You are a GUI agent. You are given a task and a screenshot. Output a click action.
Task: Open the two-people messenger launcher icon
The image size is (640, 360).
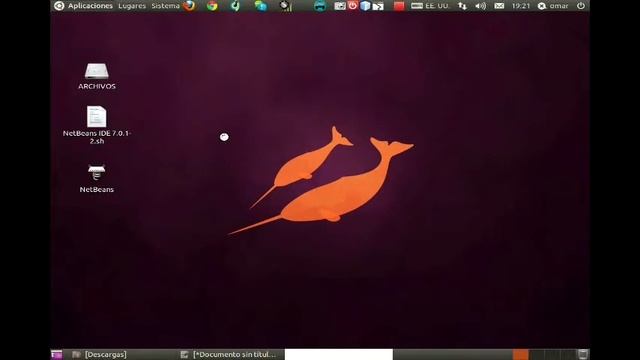(x=260, y=6)
